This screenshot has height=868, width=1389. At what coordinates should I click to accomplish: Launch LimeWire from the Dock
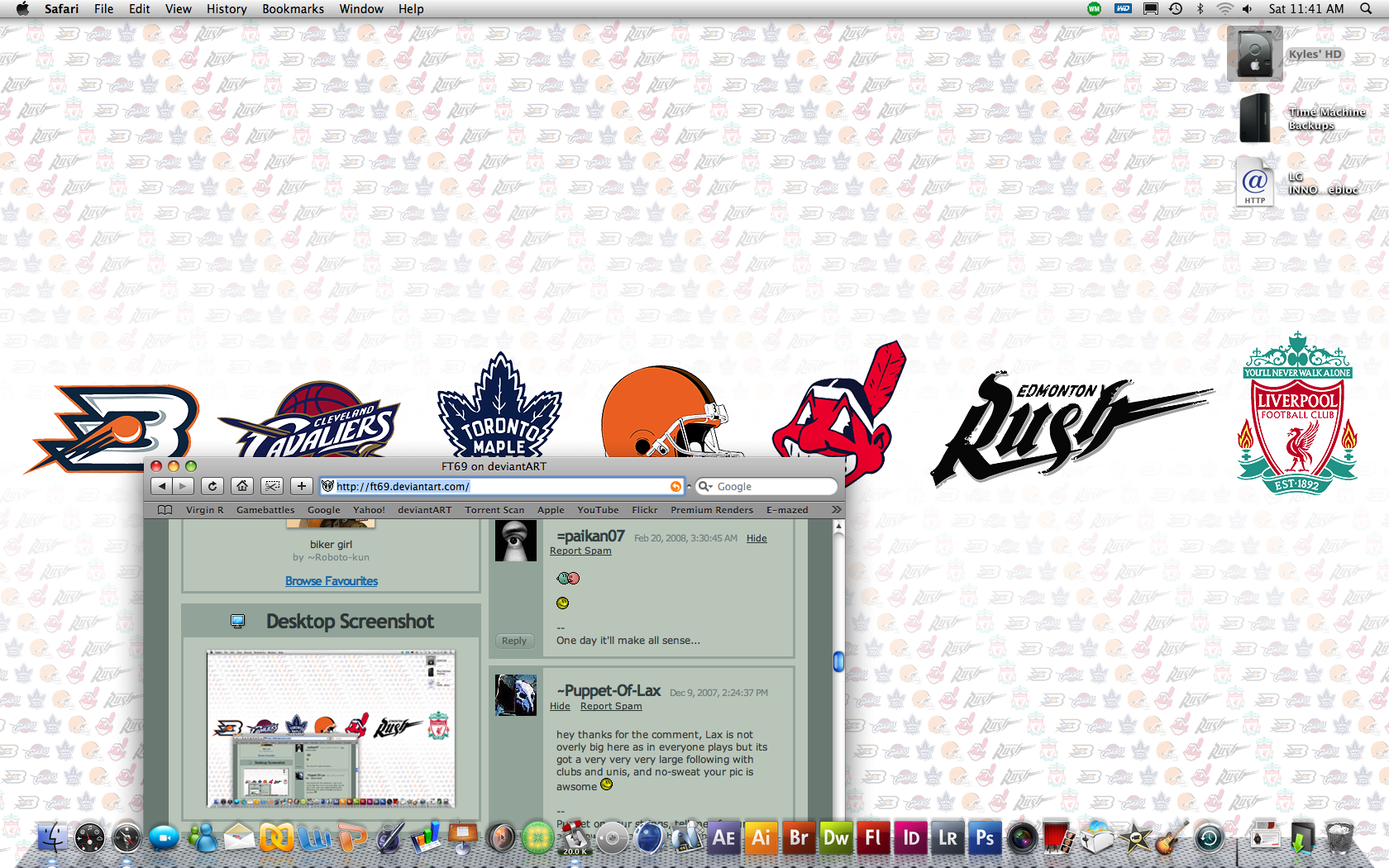click(538, 838)
